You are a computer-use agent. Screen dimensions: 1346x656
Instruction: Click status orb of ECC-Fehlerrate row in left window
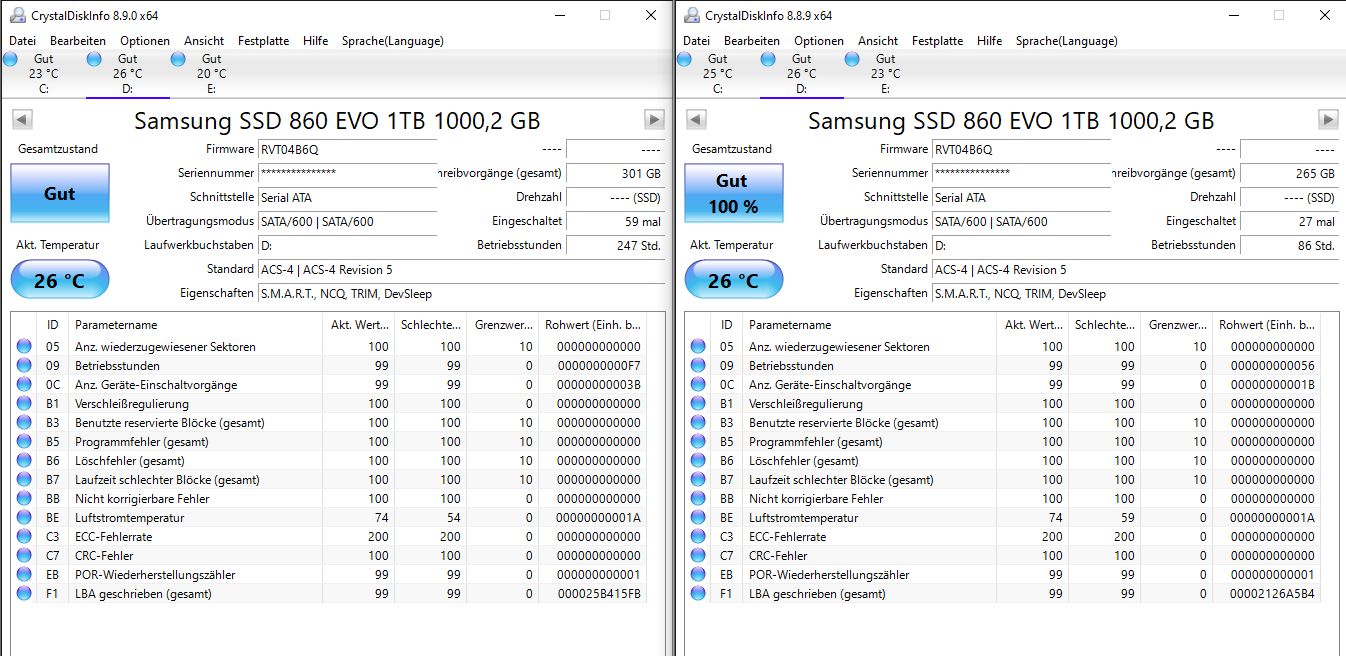(x=24, y=537)
